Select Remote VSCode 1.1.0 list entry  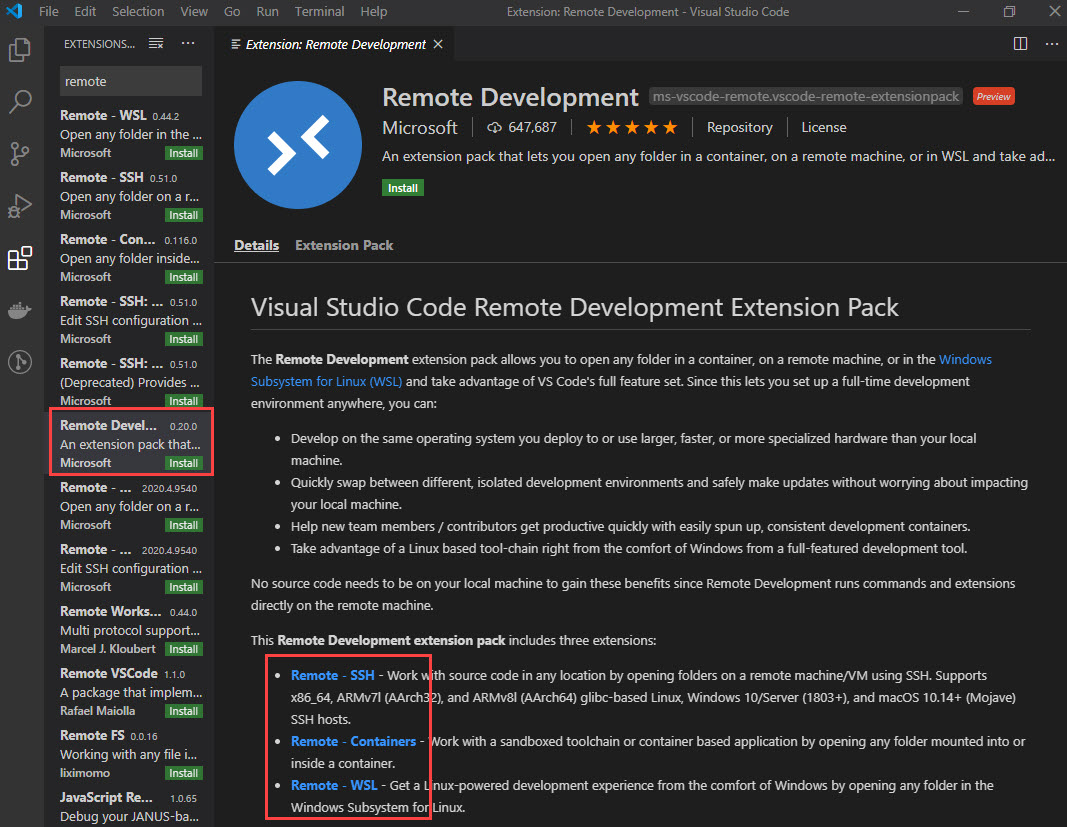tap(129, 692)
